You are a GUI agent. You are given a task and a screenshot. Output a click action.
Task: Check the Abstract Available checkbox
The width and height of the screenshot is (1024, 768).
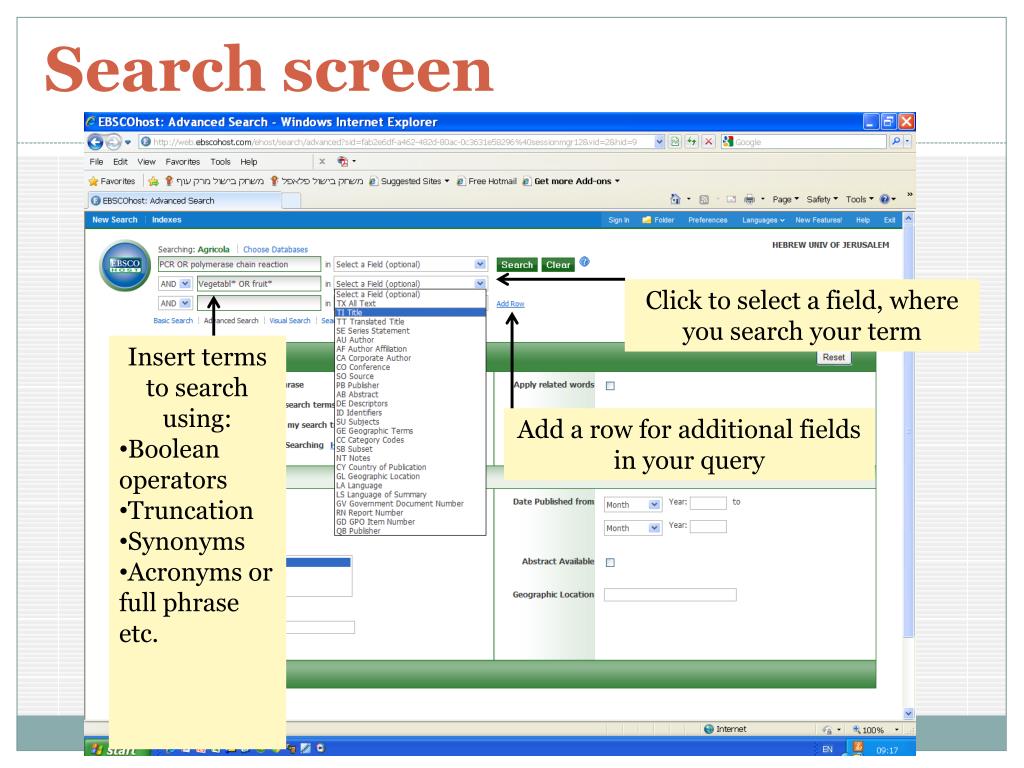(x=610, y=562)
